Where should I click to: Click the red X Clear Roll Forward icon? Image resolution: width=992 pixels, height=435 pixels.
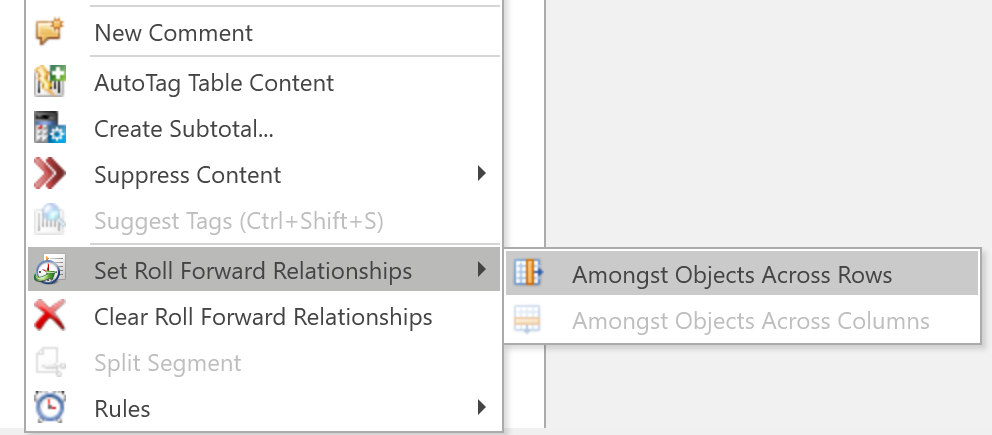[x=49, y=315]
